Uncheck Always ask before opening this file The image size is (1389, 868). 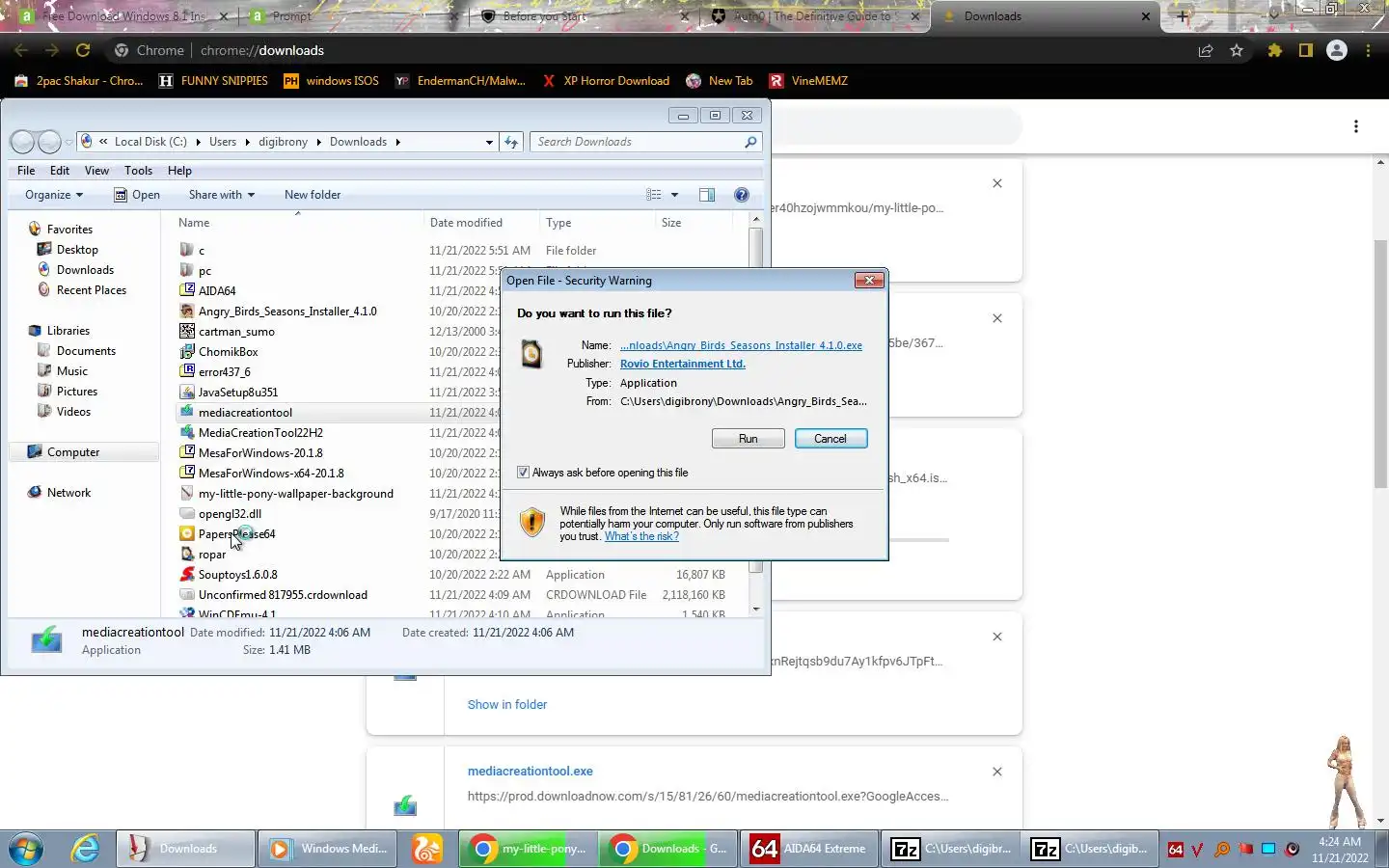tap(523, 473)
